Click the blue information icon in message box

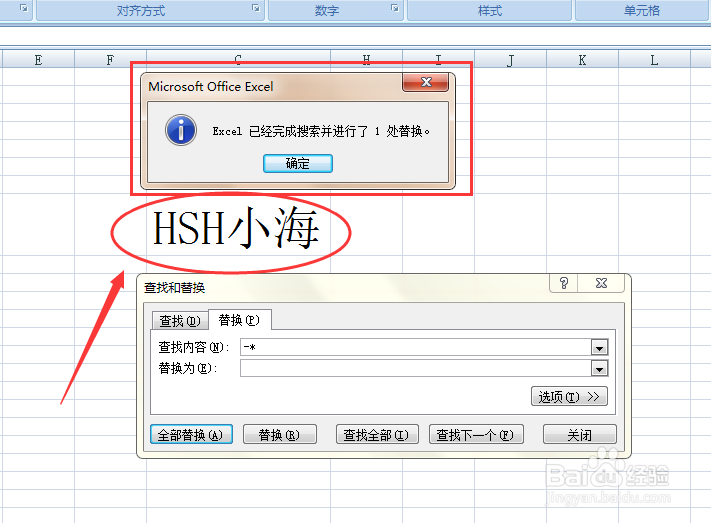click(181, 130)
